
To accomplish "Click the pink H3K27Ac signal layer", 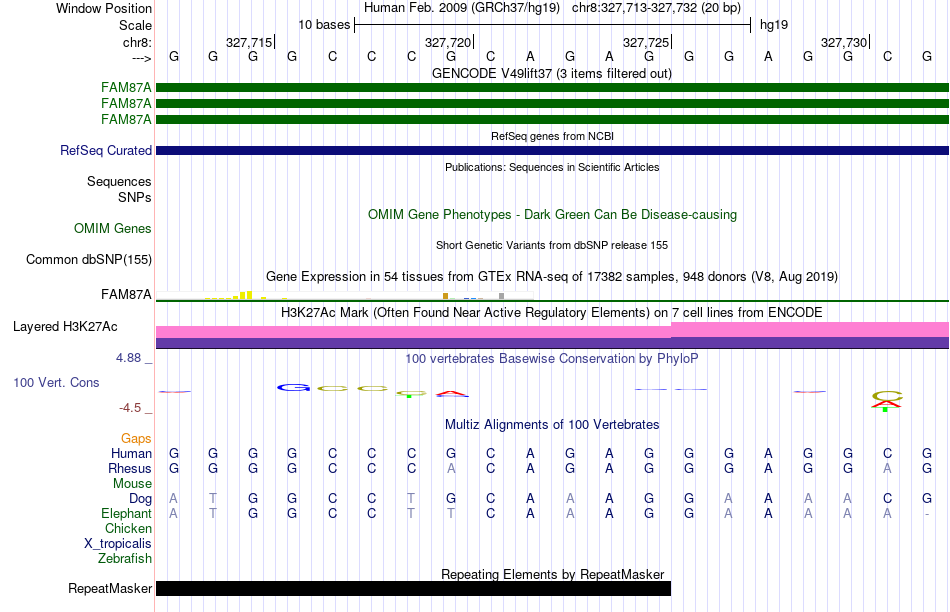I will (x=552, y=330).
